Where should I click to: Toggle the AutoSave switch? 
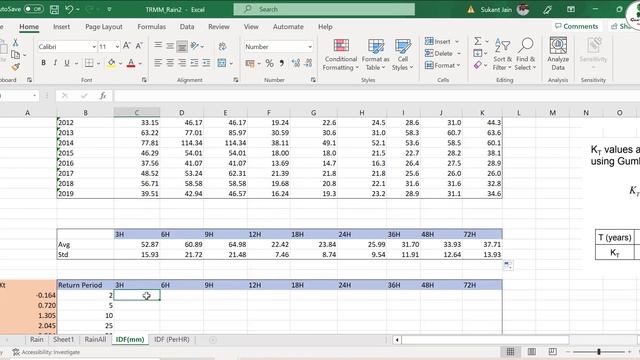(x=33, y=9)
